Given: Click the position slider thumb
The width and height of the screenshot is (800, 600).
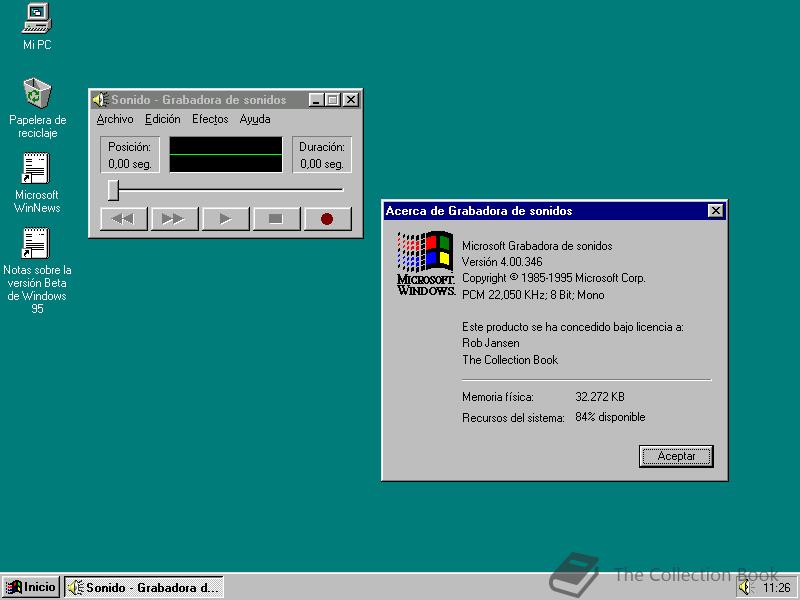Looking at the screenshot, I should tap(113, 190).
